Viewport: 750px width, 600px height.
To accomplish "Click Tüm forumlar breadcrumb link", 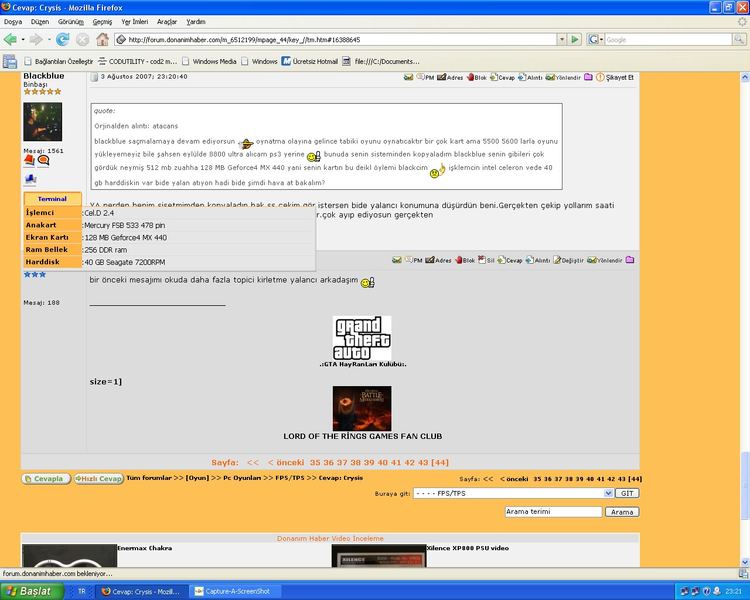I will (x=149, y=478).
